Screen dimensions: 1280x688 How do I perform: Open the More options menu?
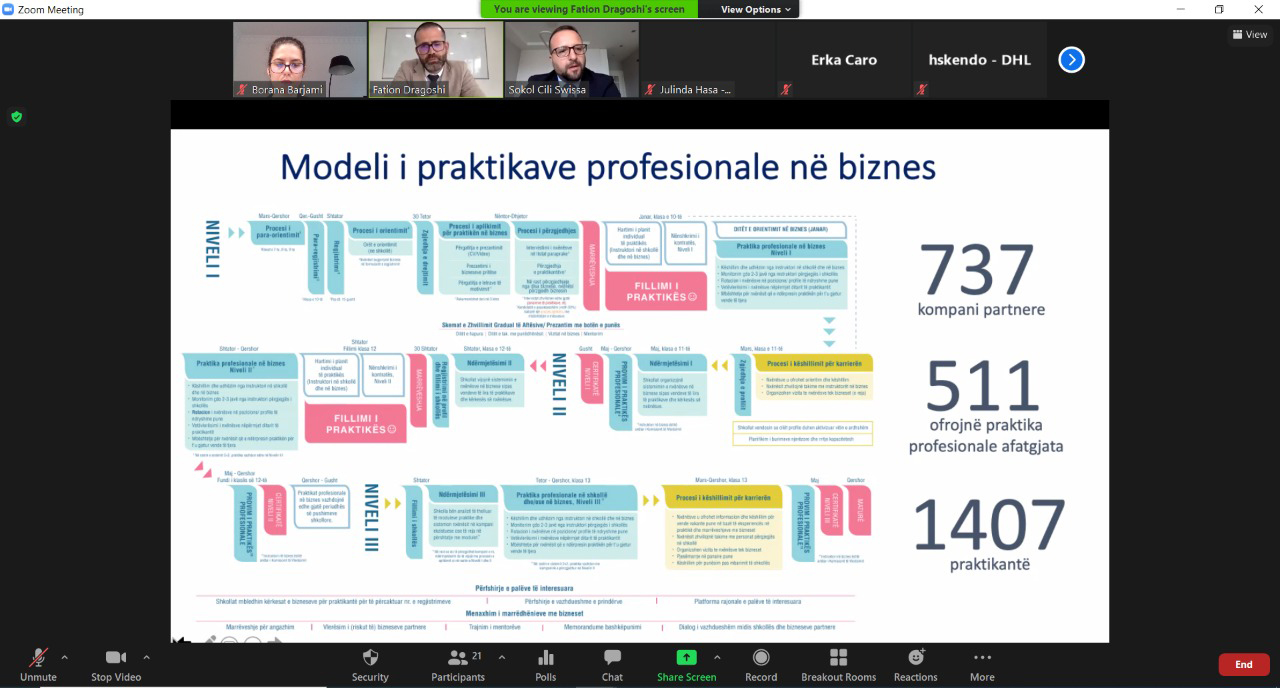[982, 658]
